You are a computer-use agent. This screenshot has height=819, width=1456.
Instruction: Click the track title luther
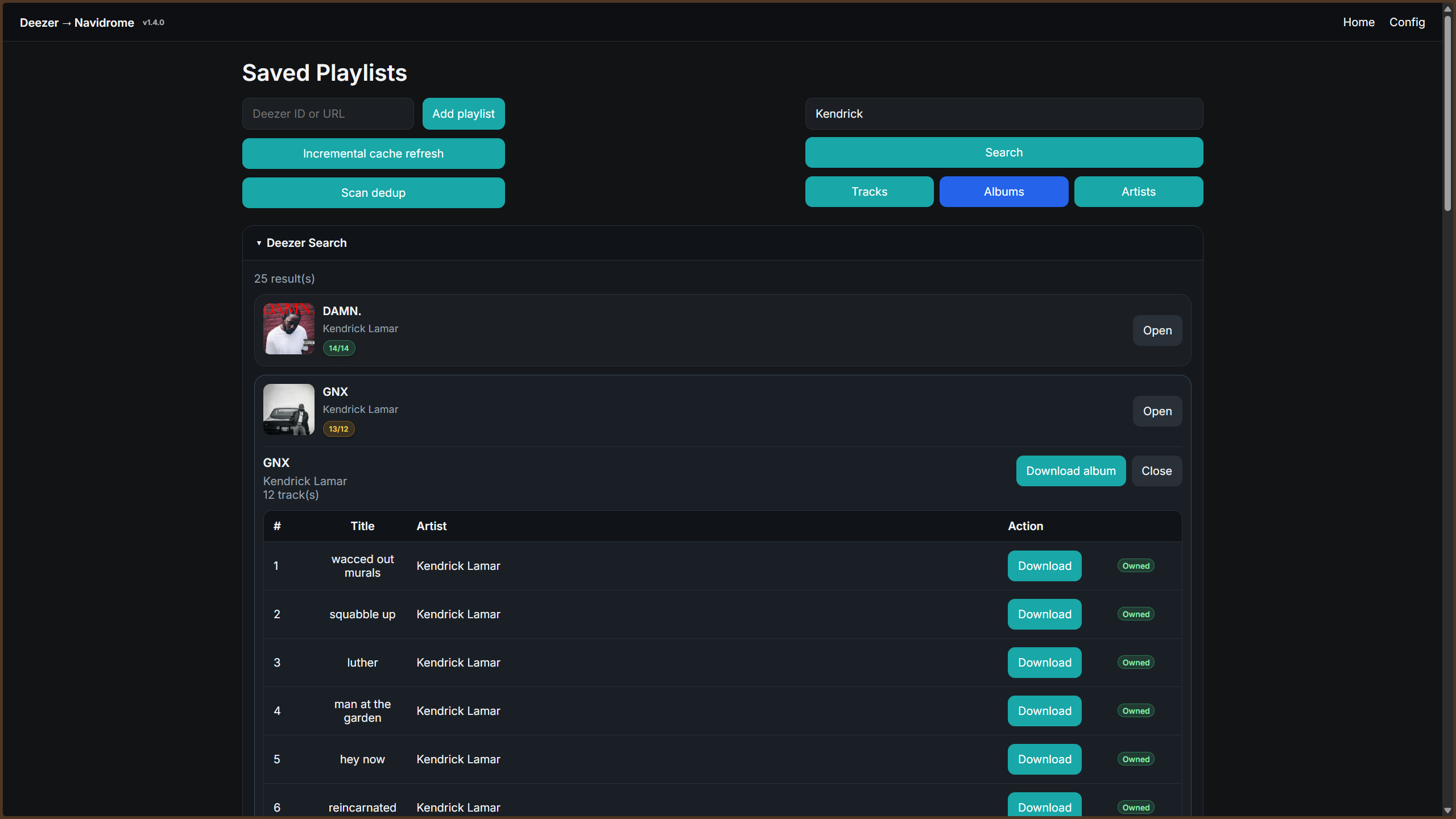click(x=362, y=663)
